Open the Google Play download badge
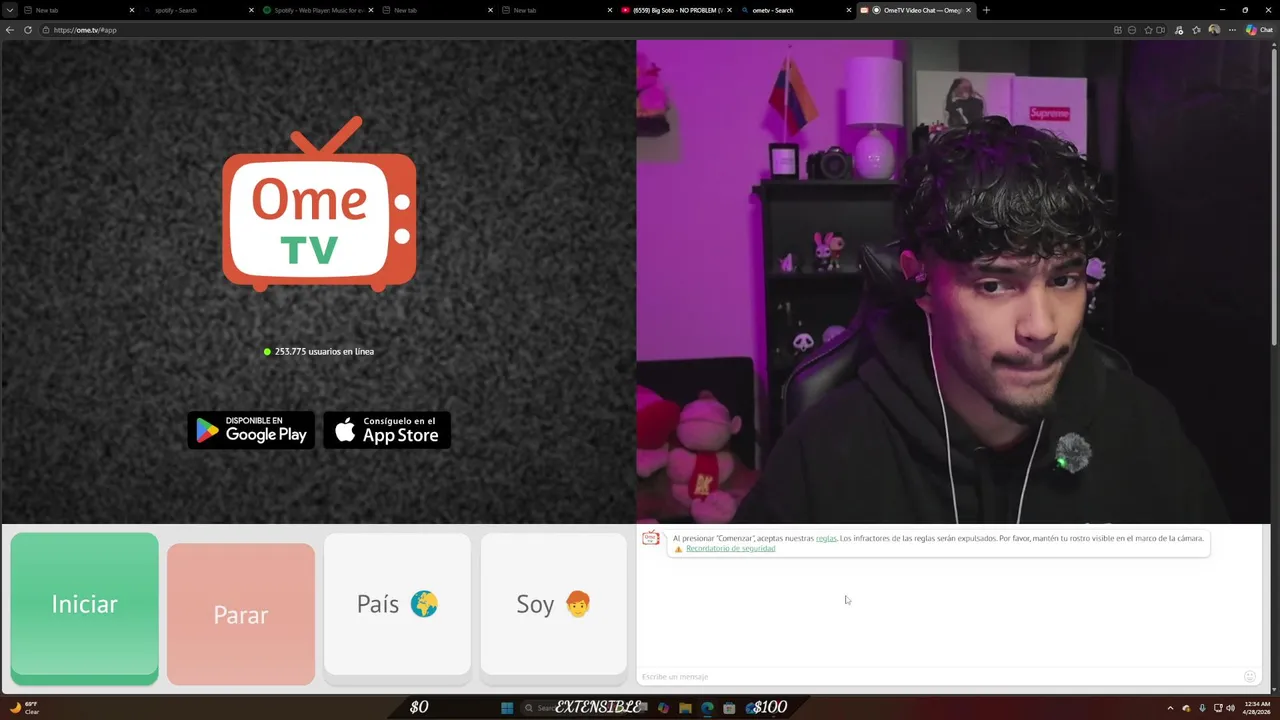 pyautogui.click(x=251, y=430)
